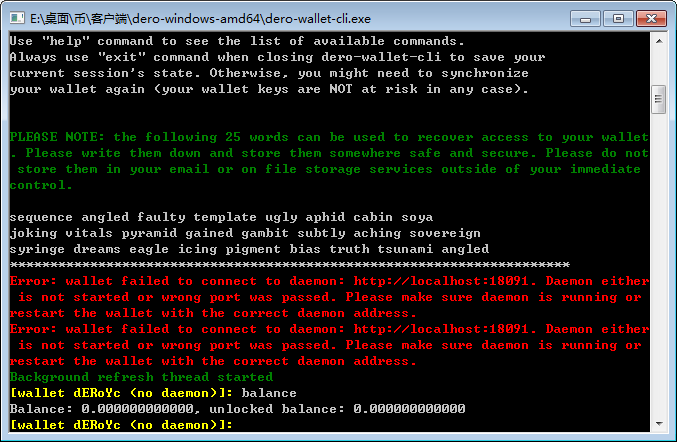Image resolution: width=677 pixels, height=442 pixels.
Task: Click the seed word "tsunami"
Action: 405,249
